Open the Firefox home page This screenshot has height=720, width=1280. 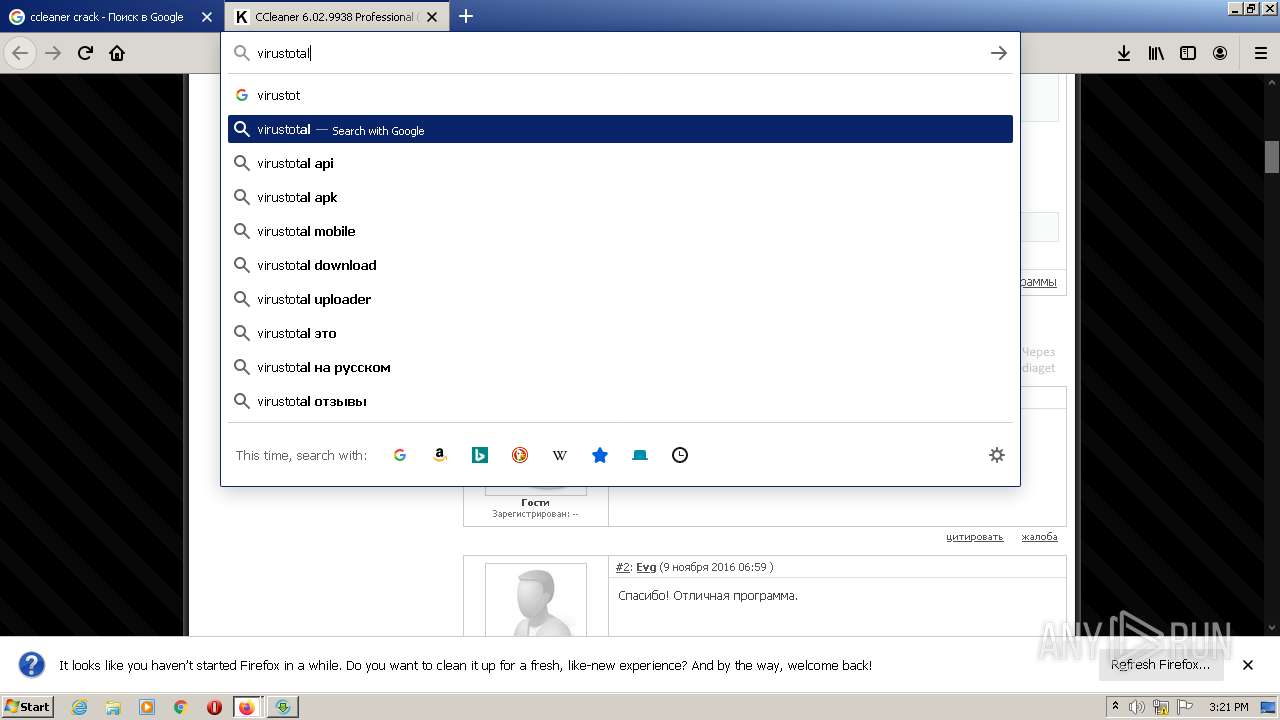[x=117, y=53]
